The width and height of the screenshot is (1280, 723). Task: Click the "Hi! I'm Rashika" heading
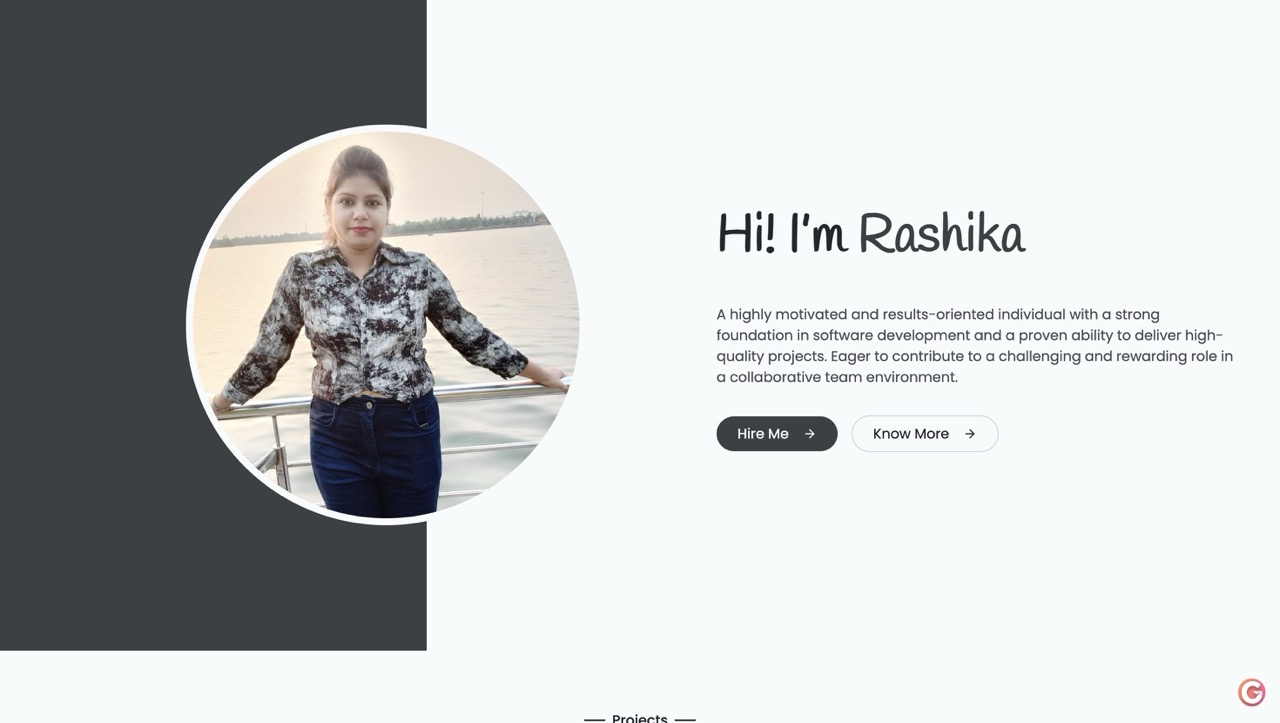point(871,234)
